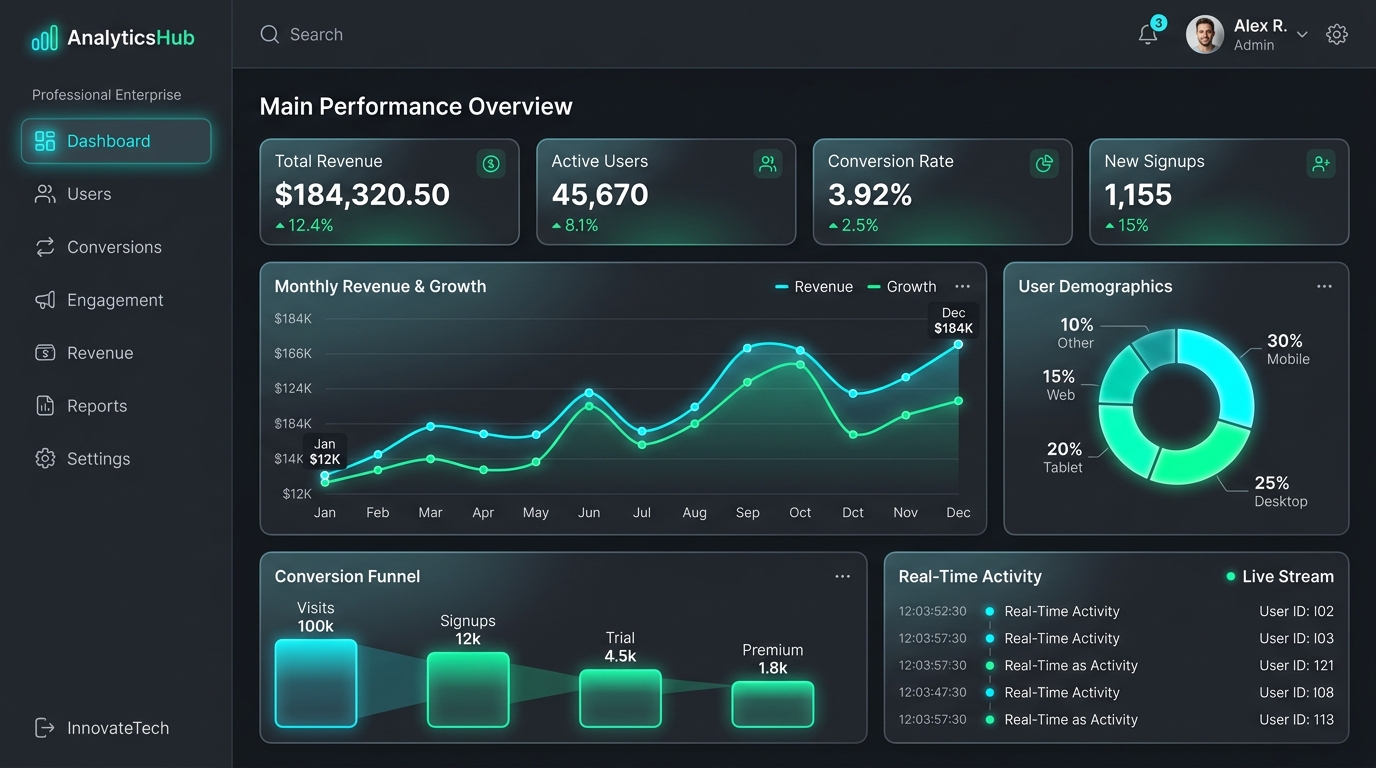
Task: Expand the Alex R. account dropdown chevron
Action: point(1302,35)
